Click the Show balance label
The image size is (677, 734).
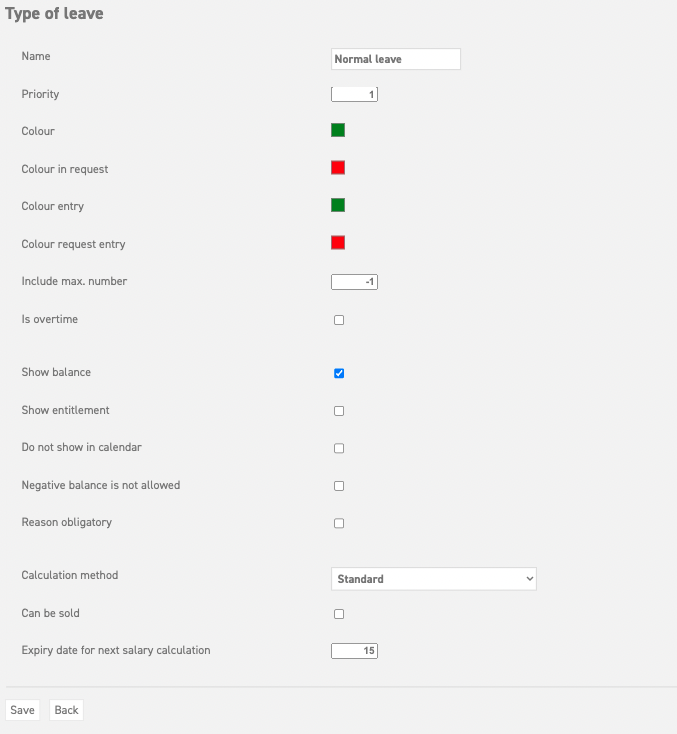(56, 372)
